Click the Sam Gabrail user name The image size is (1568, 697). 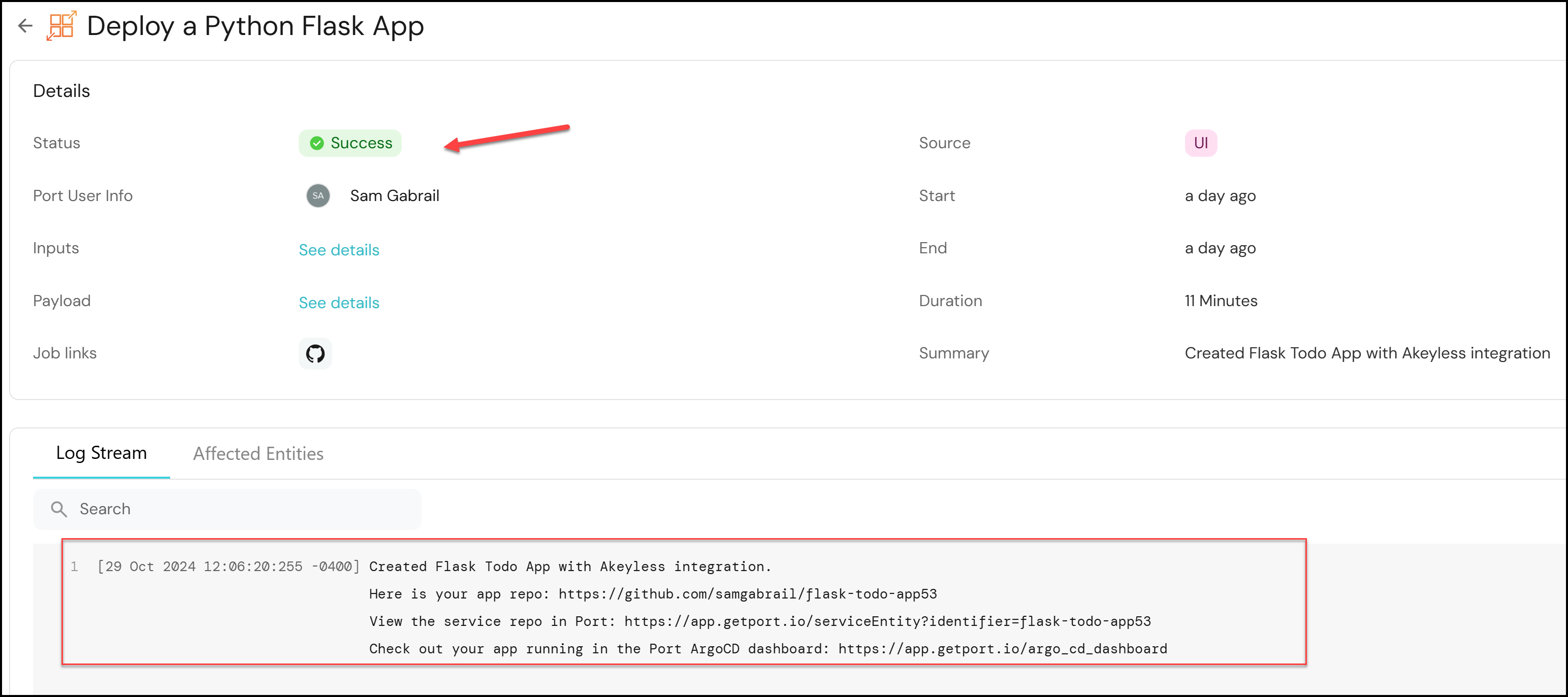(395, 196)
